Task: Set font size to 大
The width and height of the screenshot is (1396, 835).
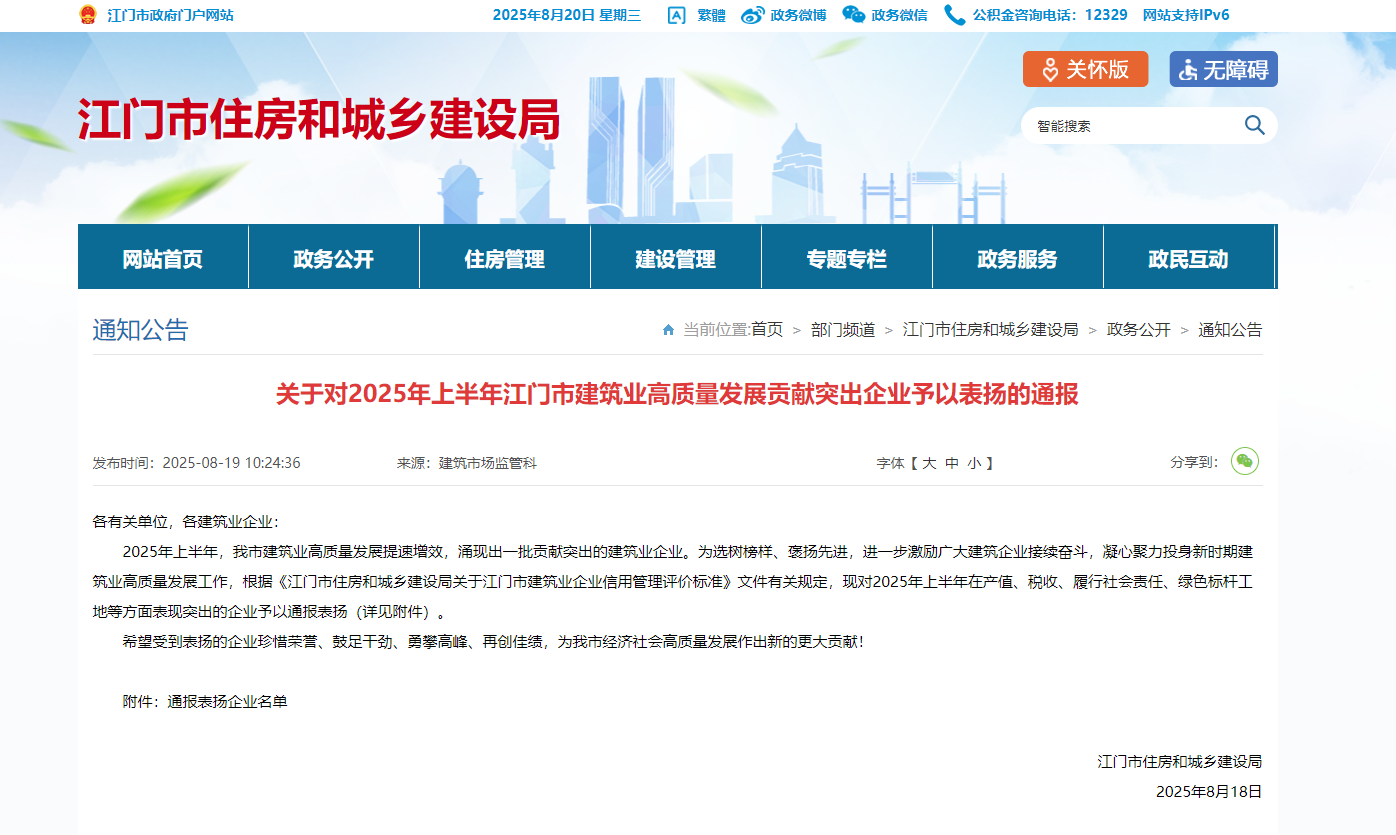Action: point(928,463)
